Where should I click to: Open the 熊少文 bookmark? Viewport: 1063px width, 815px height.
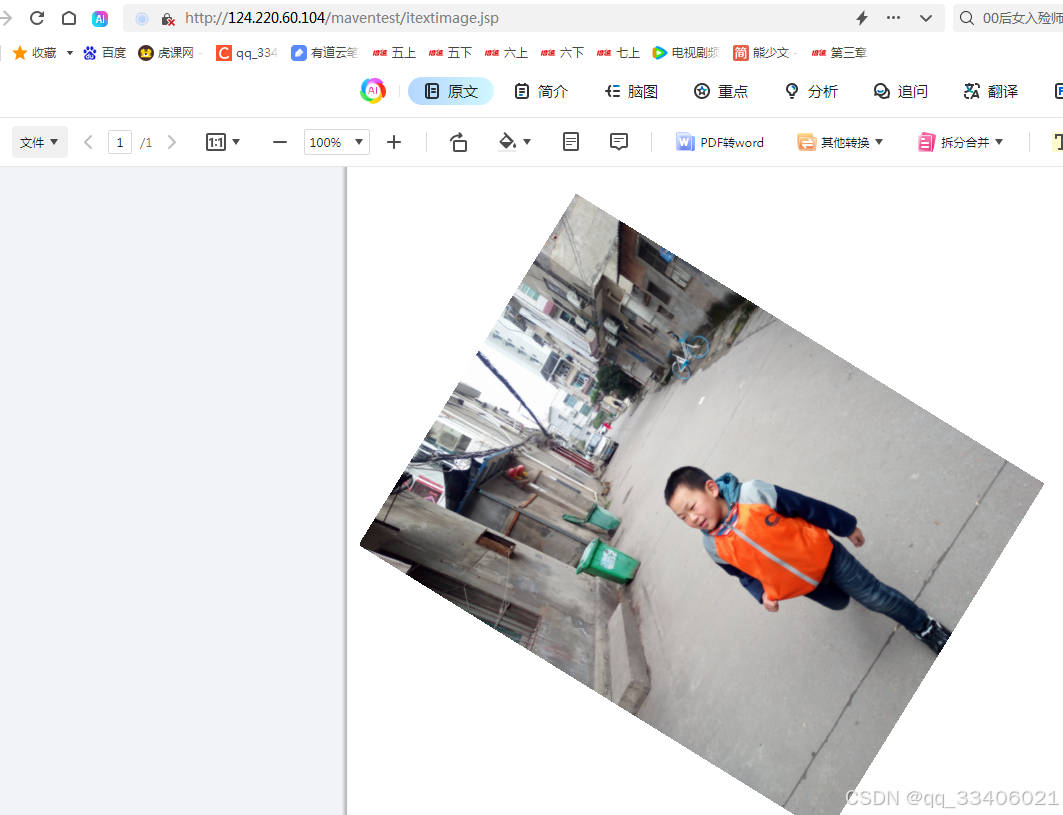point(761,53)
